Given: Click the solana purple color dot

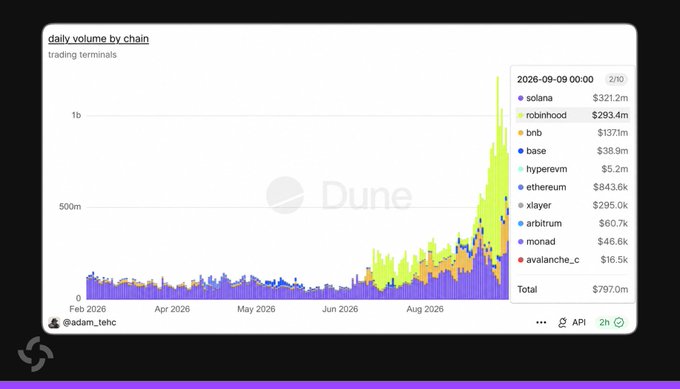Looking at the screenshot, I should 520,98.
